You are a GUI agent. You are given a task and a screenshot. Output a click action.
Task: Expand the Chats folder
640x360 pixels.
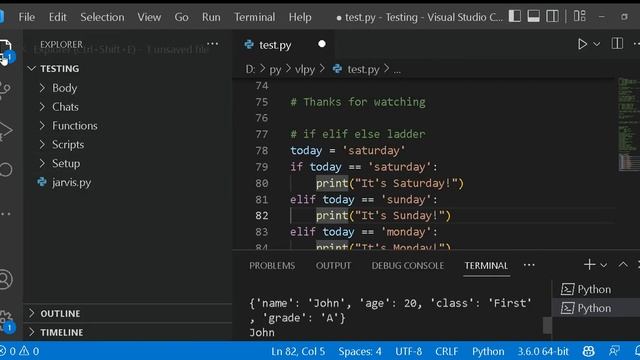[x=128, y=107]
